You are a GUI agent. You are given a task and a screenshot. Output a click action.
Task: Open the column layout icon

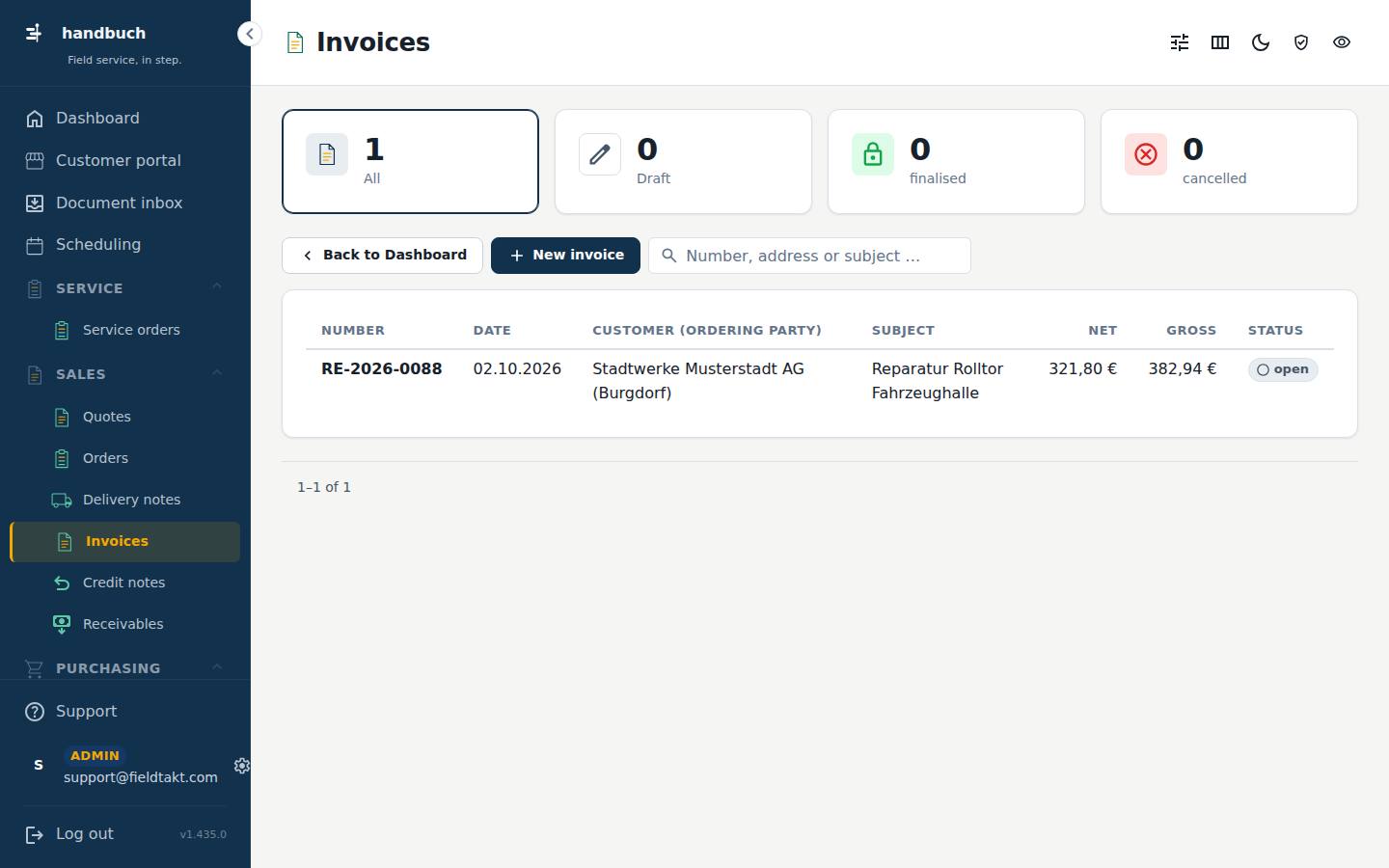(x=1220, y=42)
